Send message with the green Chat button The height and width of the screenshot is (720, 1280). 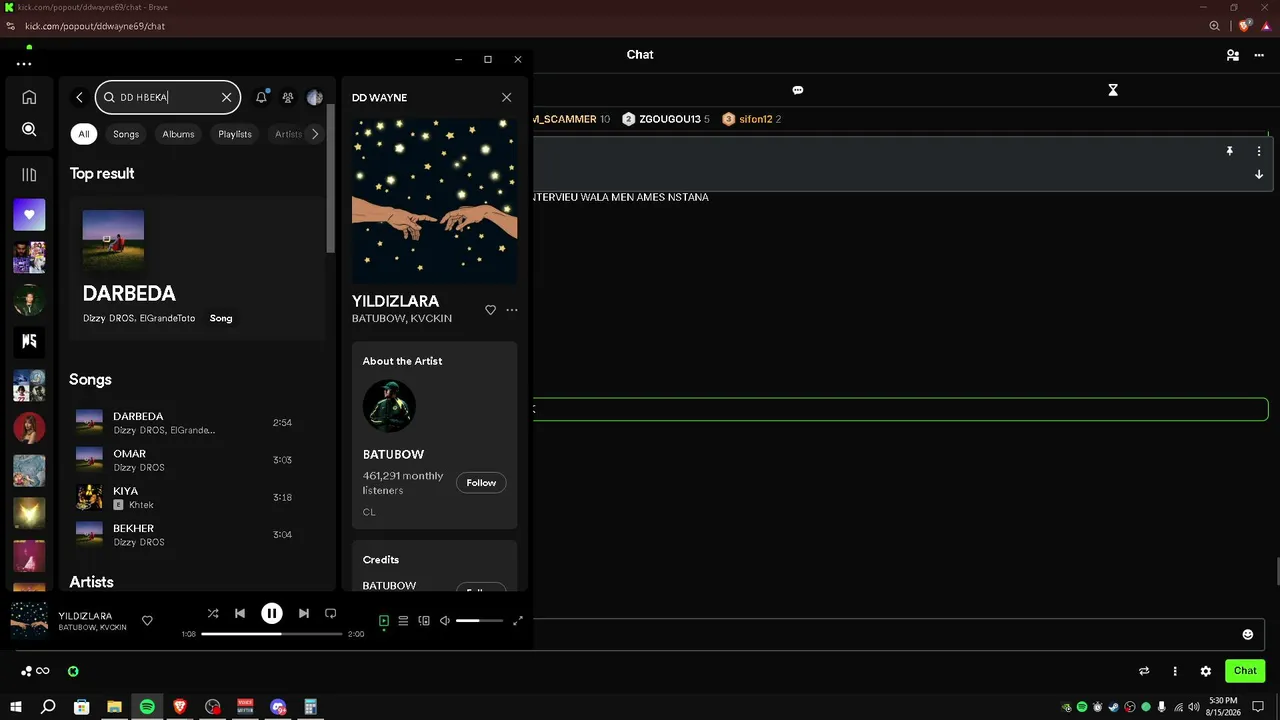[x=1245, y=671]
